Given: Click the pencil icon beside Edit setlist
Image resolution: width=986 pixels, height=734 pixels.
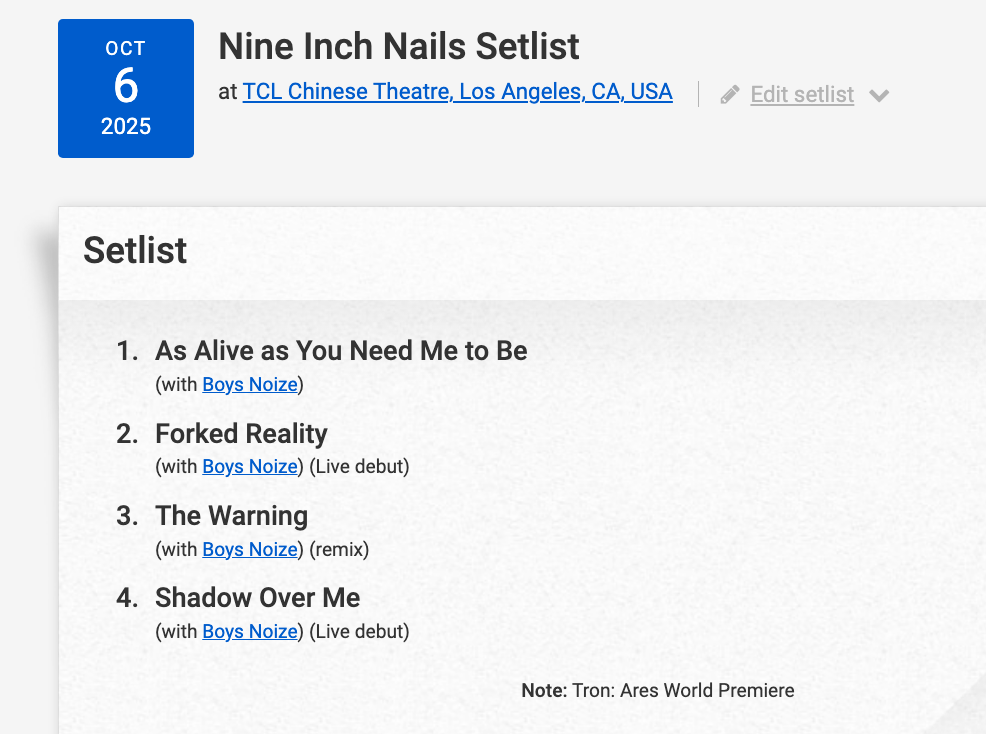Looking at the screenshot, I should tap(731, 94).
